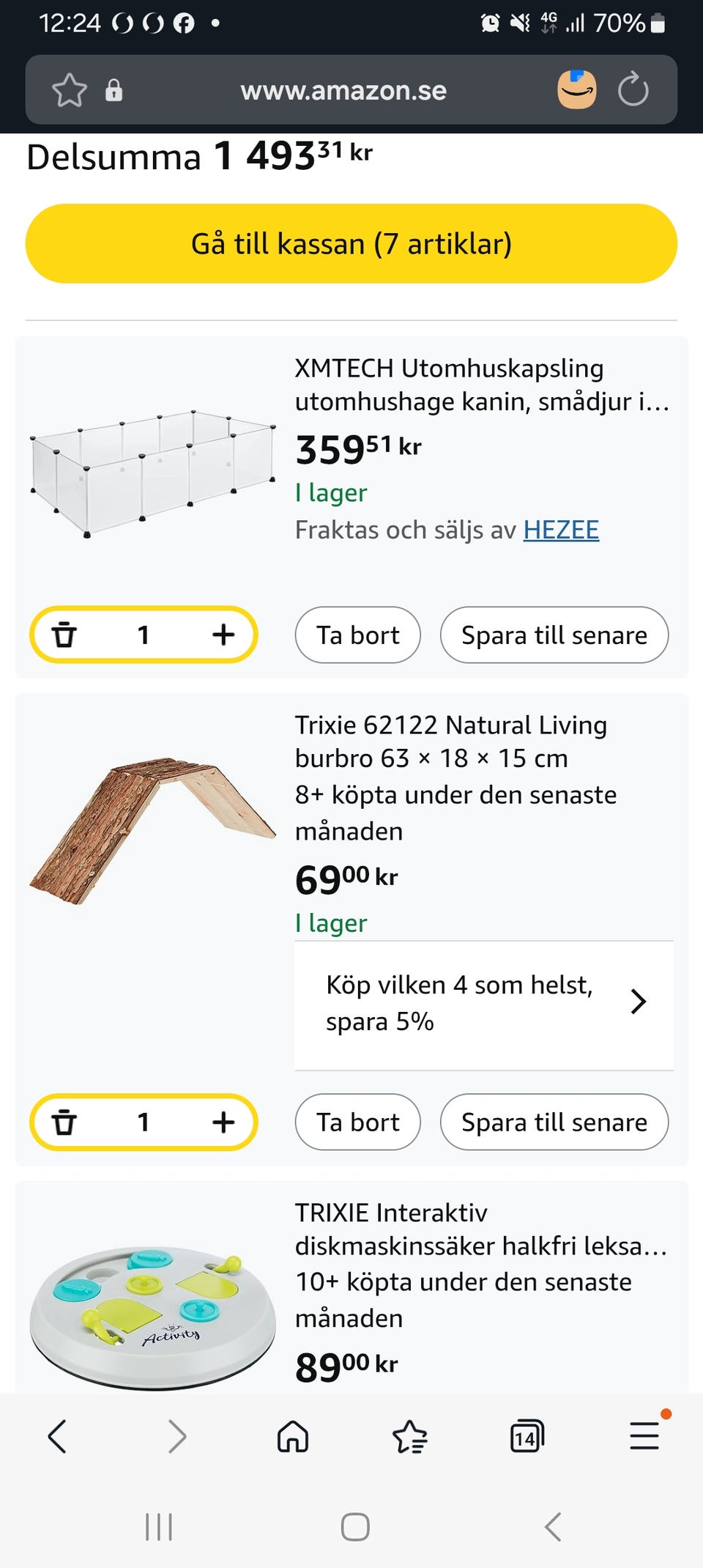Bookmark page with the star icon
The image size is (703, 1568).
tap(70, 90)
